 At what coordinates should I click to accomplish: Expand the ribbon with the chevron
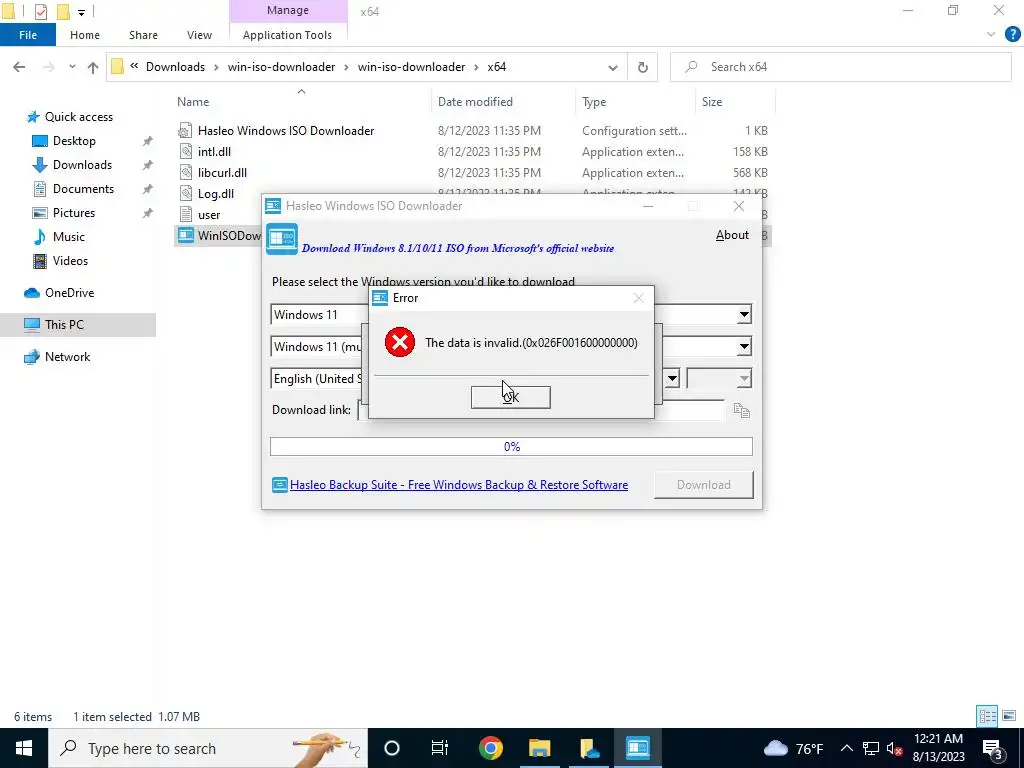(x=991, y=35)
